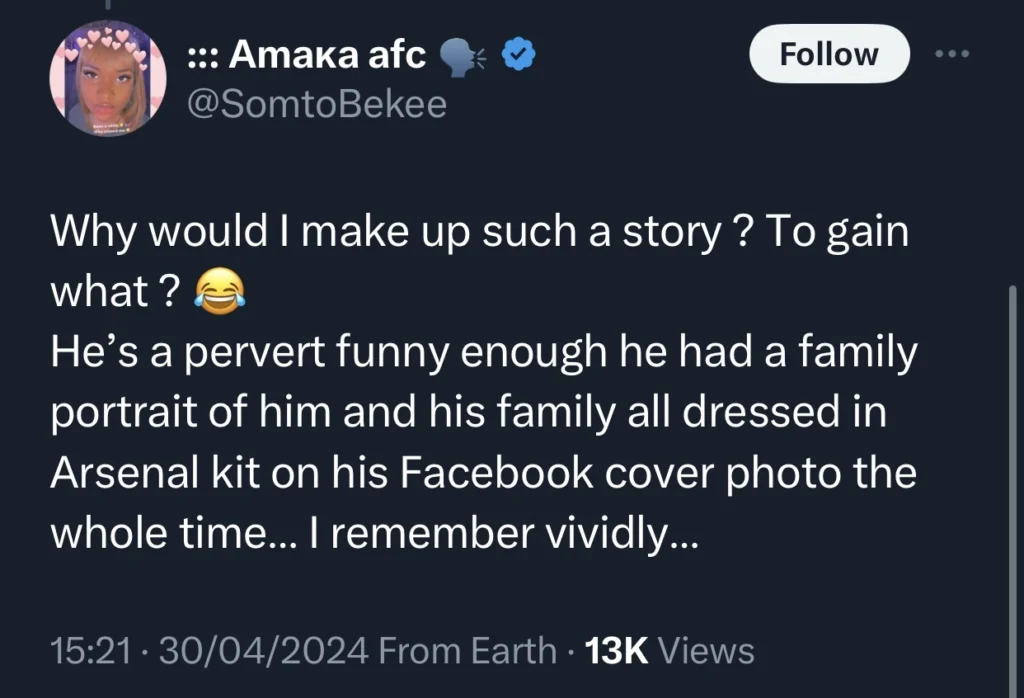Screen dimensions: 1024x698
Task: Tap the verified checkmark to toggle profile details
Action: tap(516, 55)
